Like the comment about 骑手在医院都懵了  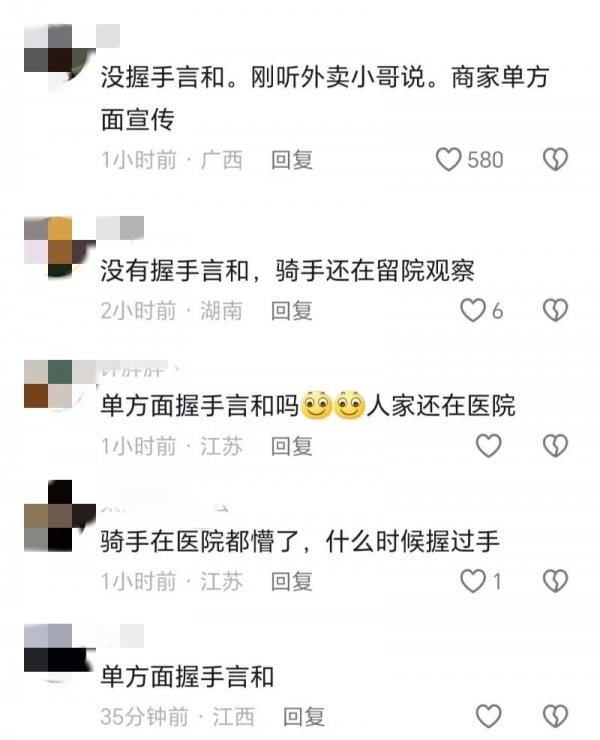pyautogui.click(x=473, y=581)
